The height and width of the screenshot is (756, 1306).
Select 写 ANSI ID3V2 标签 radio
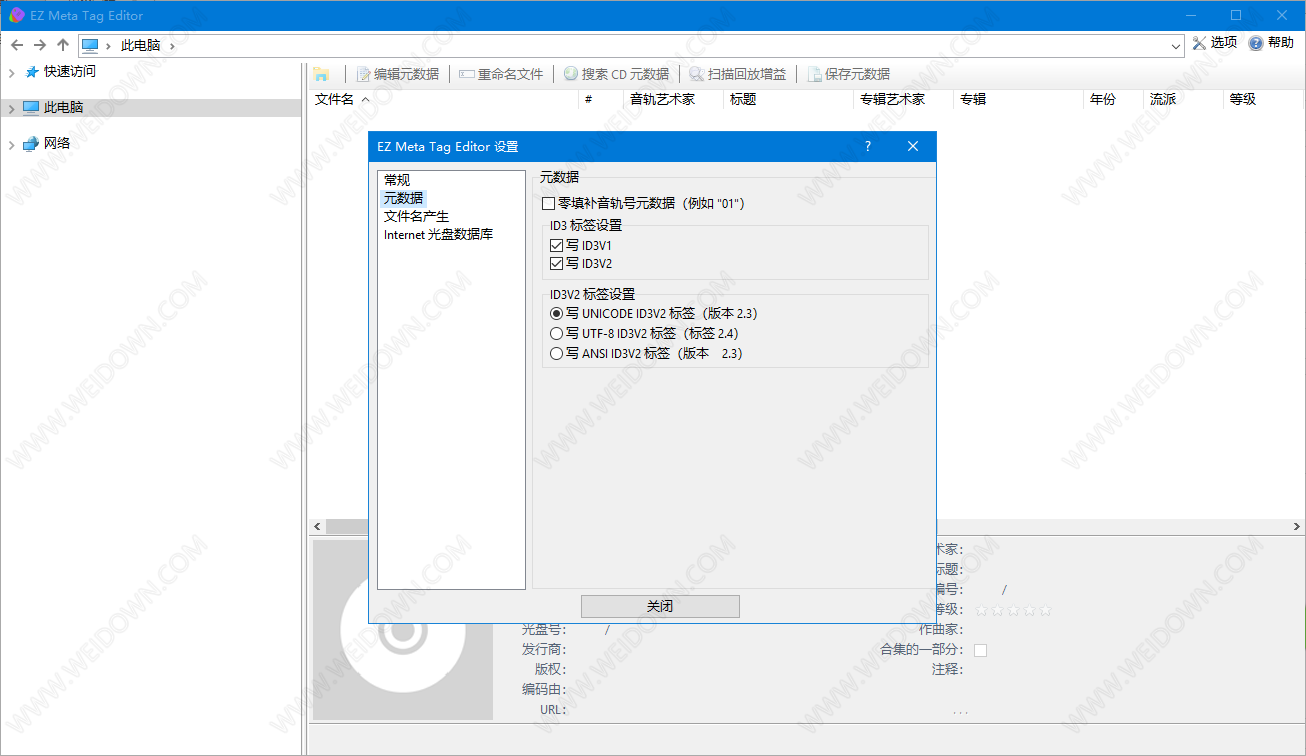point(557,354)
